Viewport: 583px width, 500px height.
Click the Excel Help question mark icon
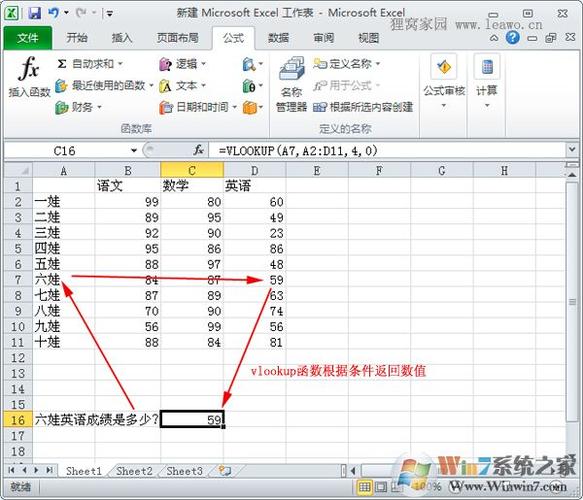(x=512, y=38)
